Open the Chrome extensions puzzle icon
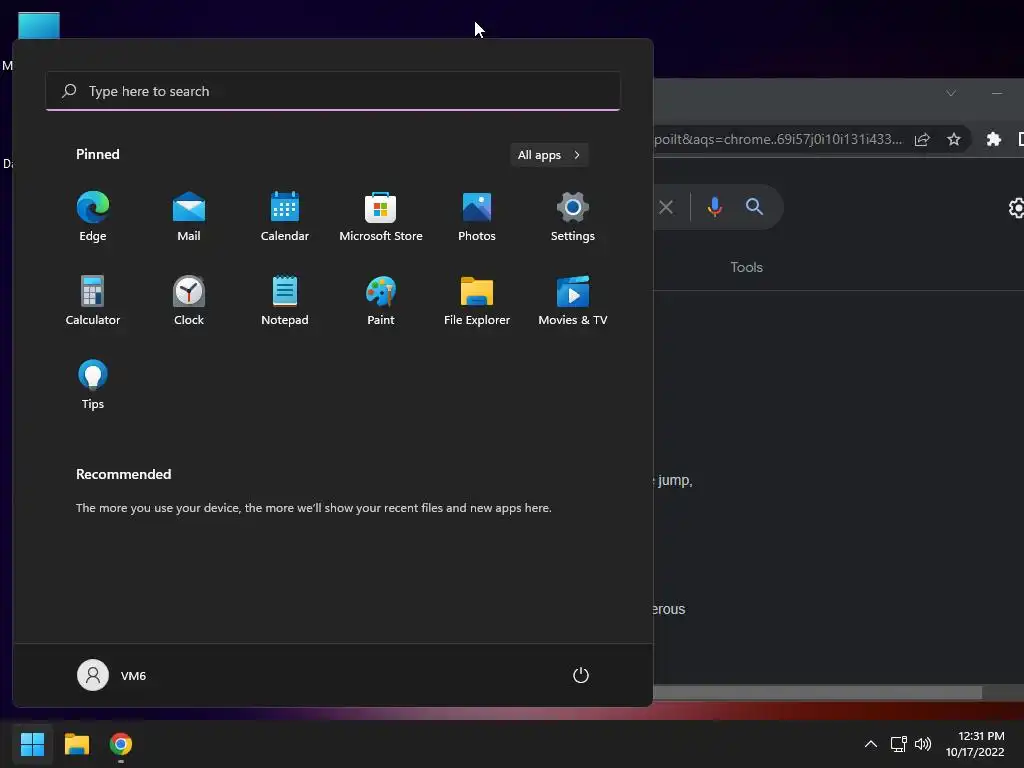This screenshot has width=1024, height=768. [993, 139]
